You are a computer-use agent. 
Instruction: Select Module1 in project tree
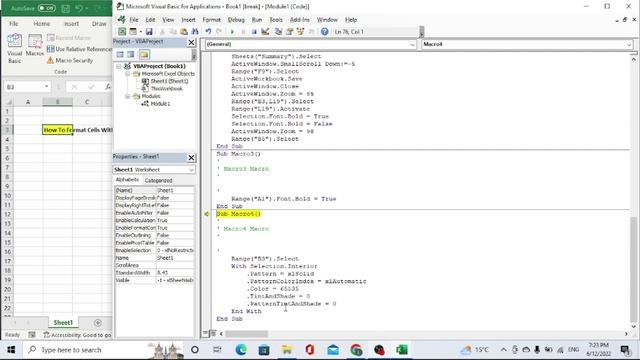[x=160, y=104]
